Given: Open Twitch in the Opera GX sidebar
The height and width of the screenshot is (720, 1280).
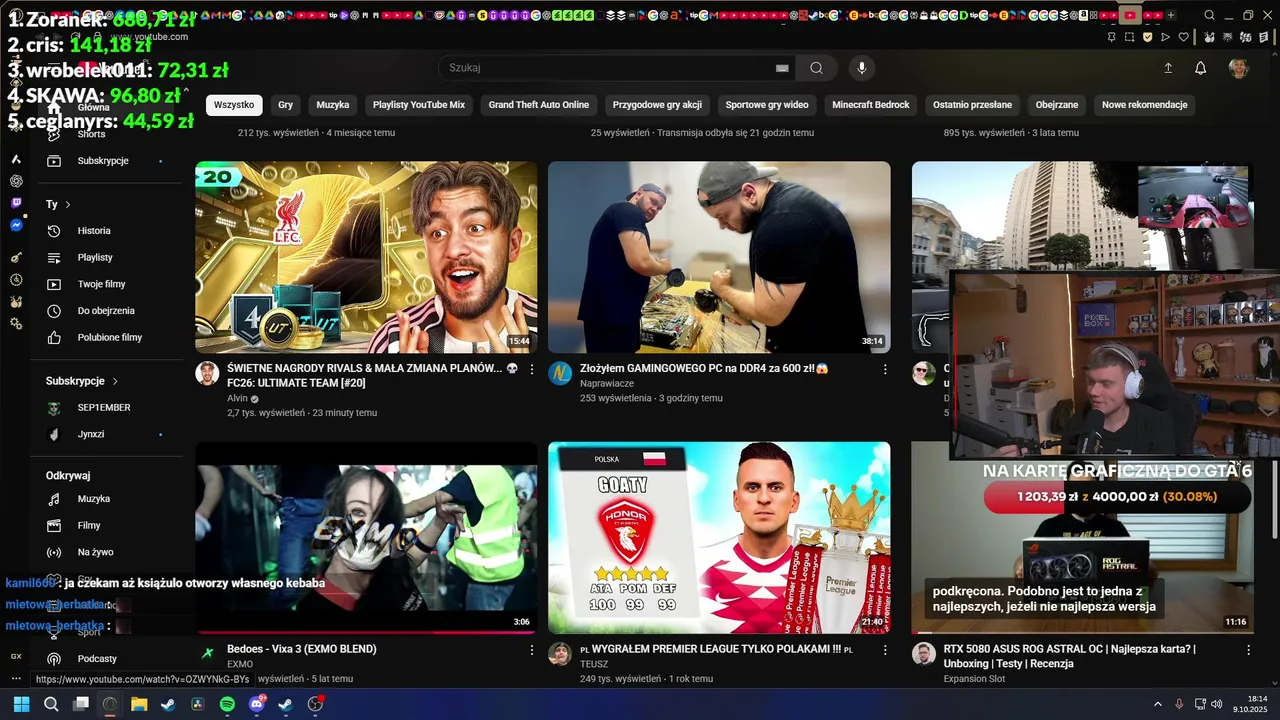Looking at the screenshot, I should coord(16,203).
